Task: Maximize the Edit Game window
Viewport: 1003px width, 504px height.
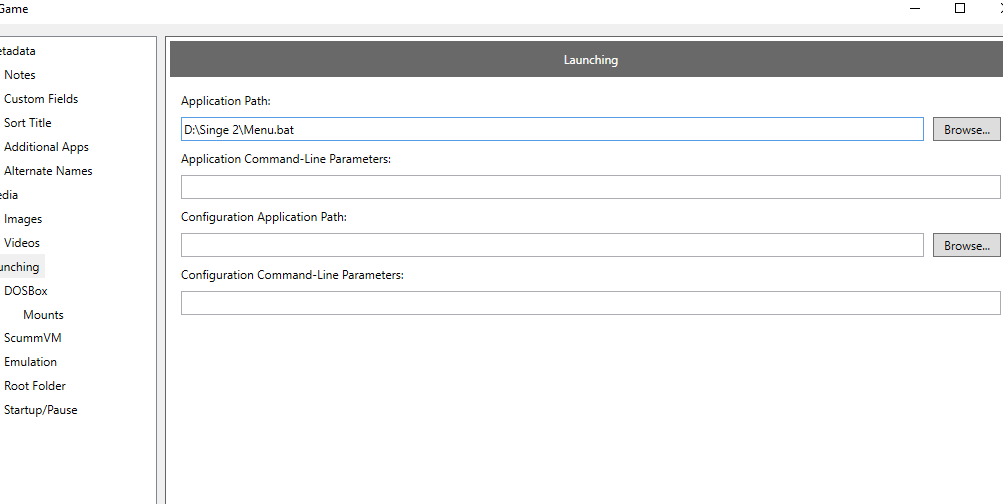Action: pos(960,8)
